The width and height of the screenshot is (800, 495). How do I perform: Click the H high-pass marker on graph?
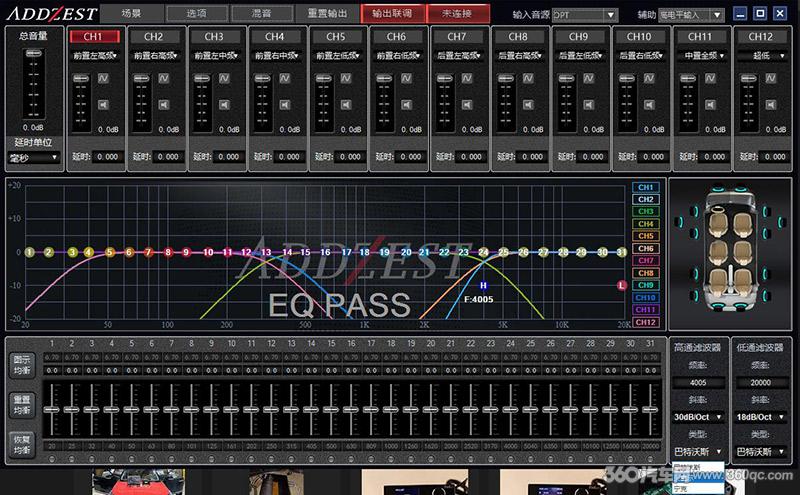pos(483,286)
